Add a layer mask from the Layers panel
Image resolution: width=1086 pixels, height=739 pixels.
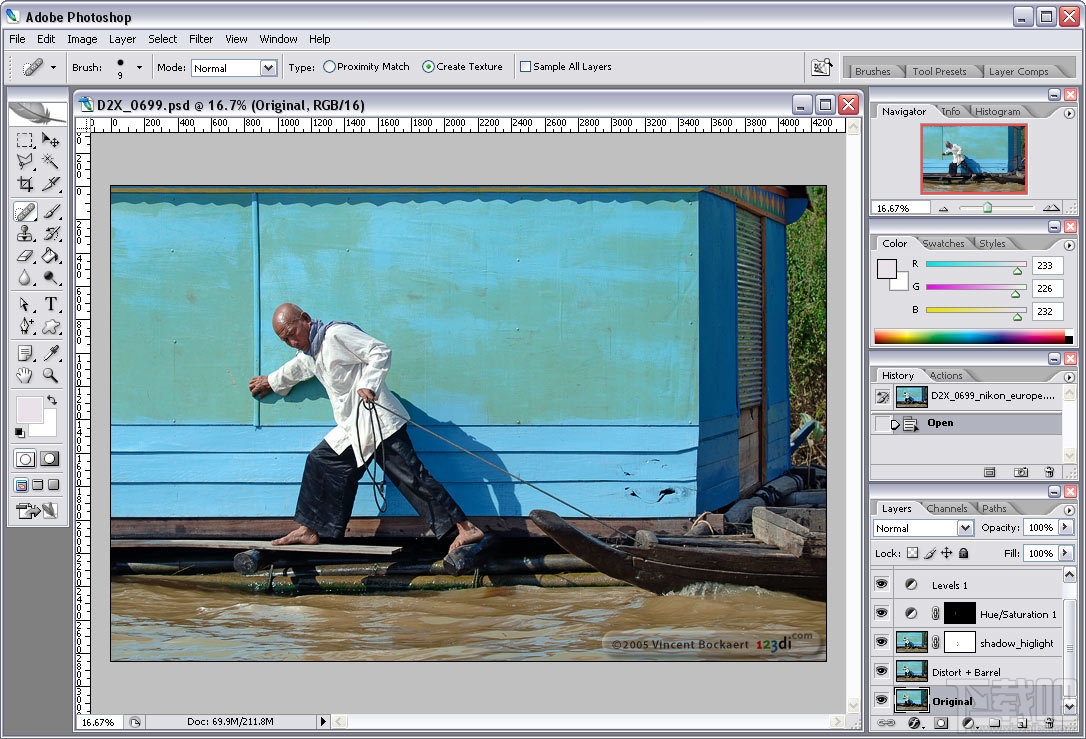coord(941,722)
